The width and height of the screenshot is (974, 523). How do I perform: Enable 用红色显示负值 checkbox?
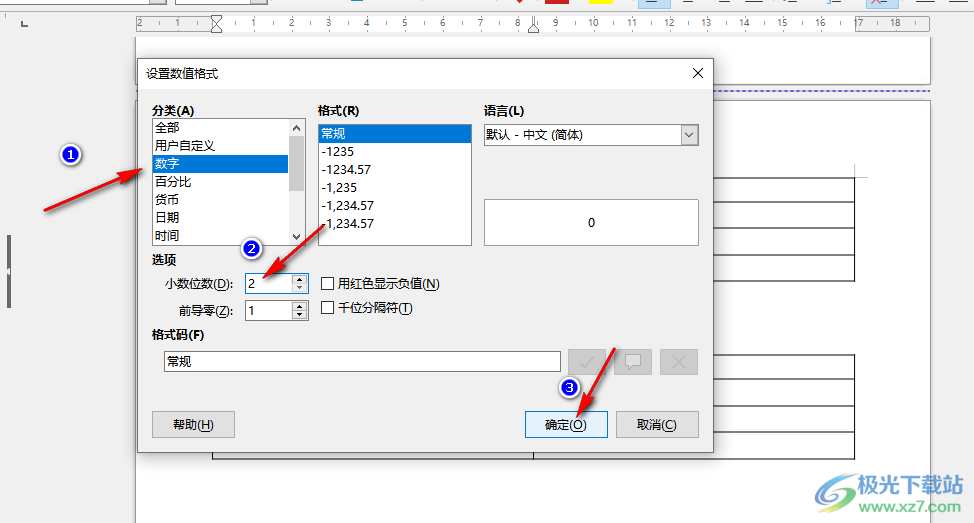[x=327, y=284]
